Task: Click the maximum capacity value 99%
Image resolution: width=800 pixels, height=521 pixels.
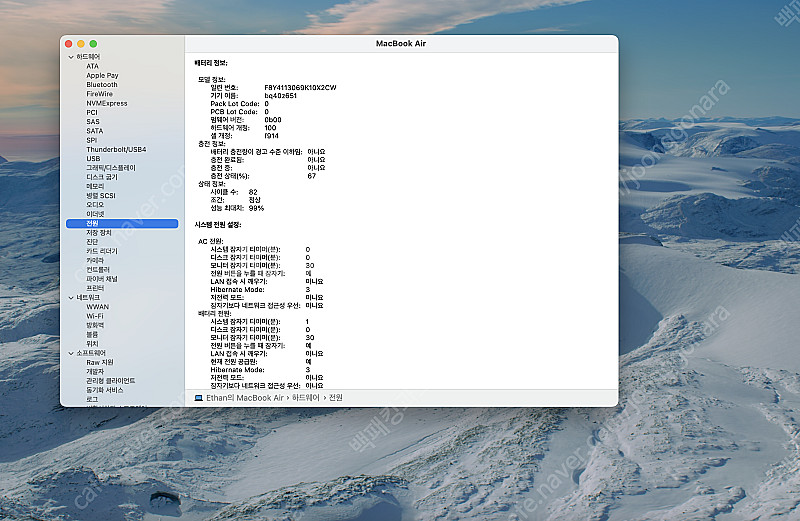Action: 256,209
